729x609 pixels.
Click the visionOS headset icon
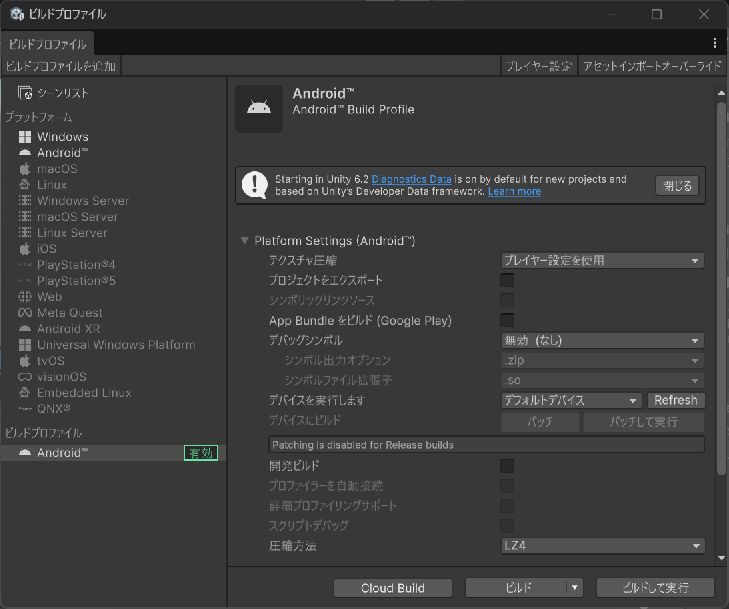[25, 377]
